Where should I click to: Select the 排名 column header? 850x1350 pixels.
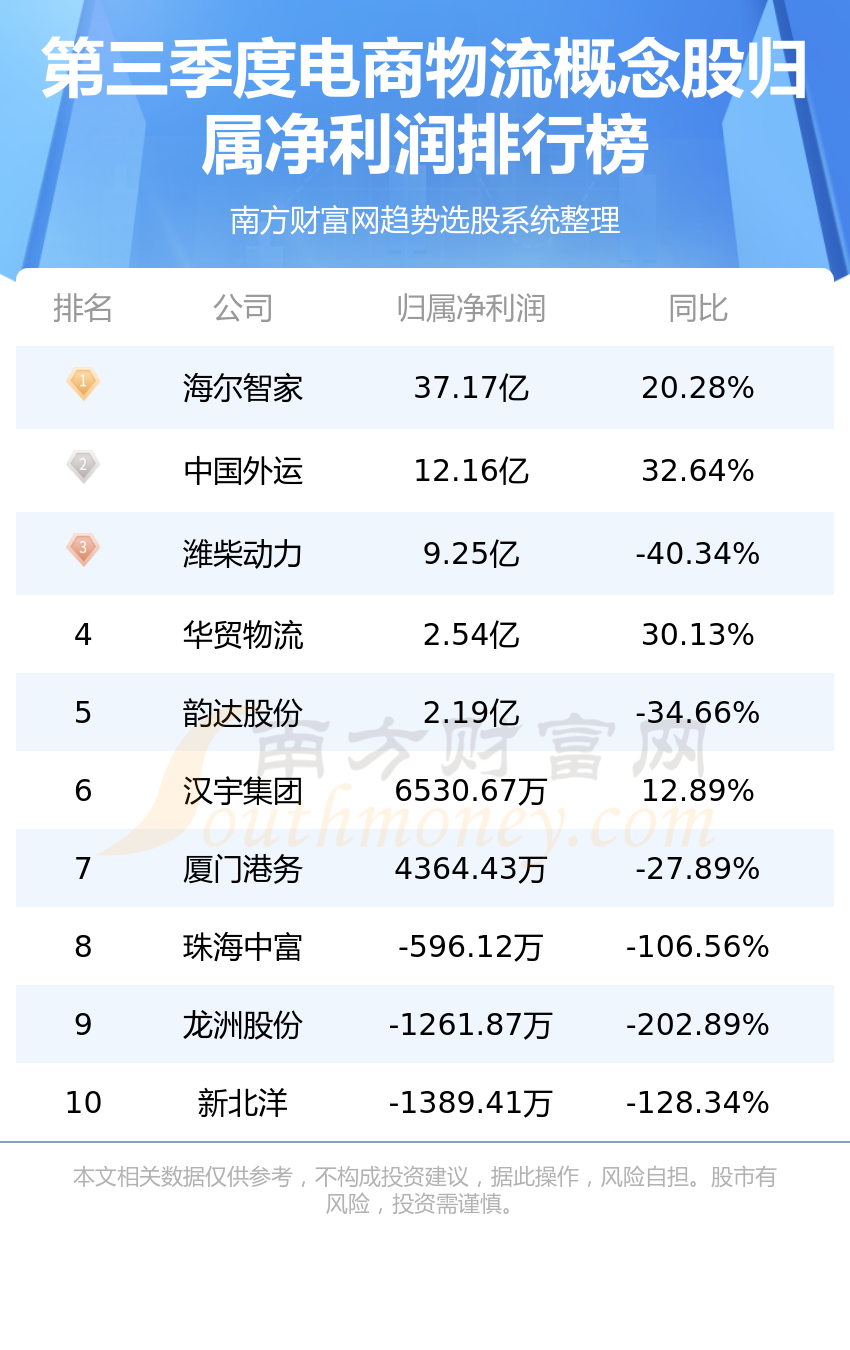click(x=83, y=308)
